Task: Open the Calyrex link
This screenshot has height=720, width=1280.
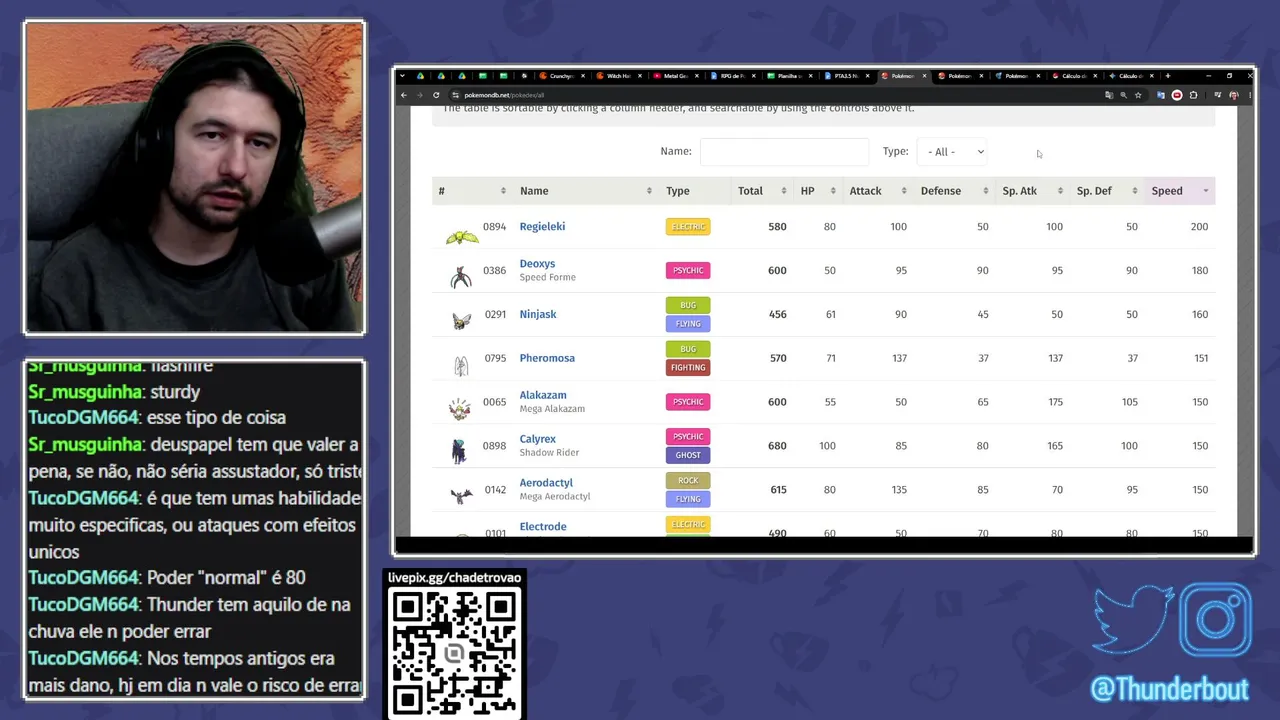Action: click(x=538, y=439)
